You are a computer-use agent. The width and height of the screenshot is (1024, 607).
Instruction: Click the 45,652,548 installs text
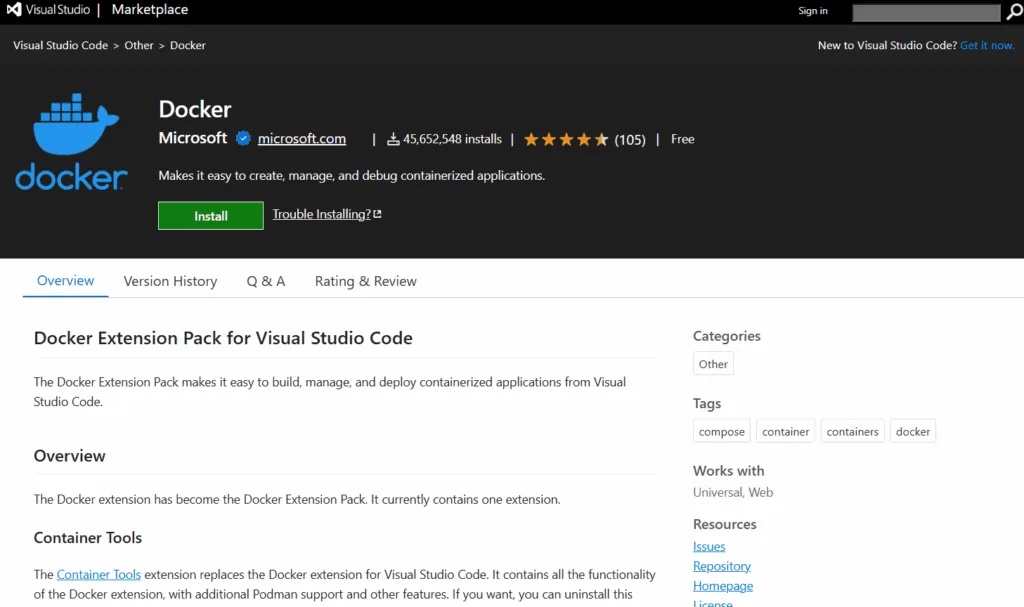[452, 139]
